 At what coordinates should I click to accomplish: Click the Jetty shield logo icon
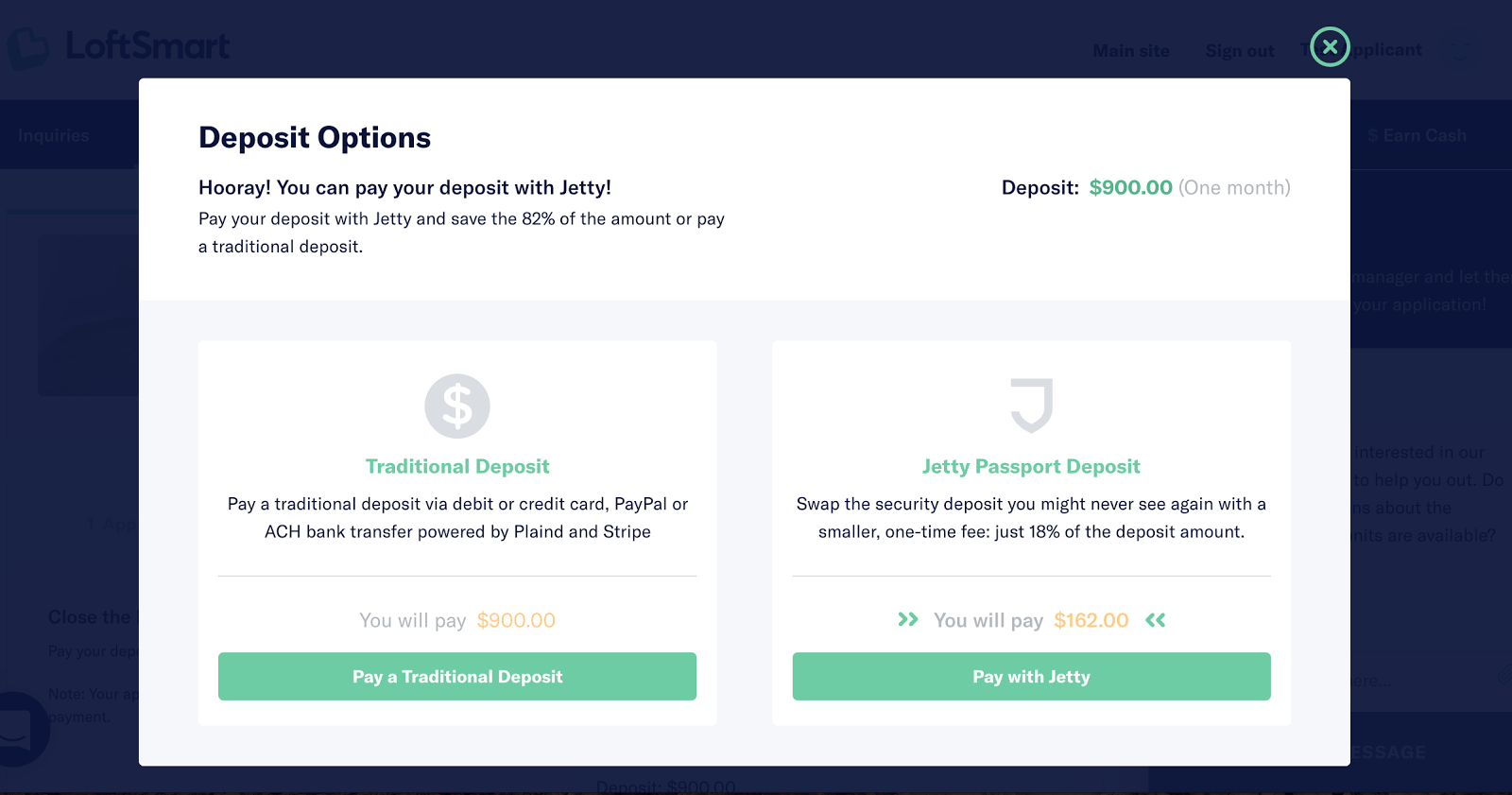point(1031,406)
